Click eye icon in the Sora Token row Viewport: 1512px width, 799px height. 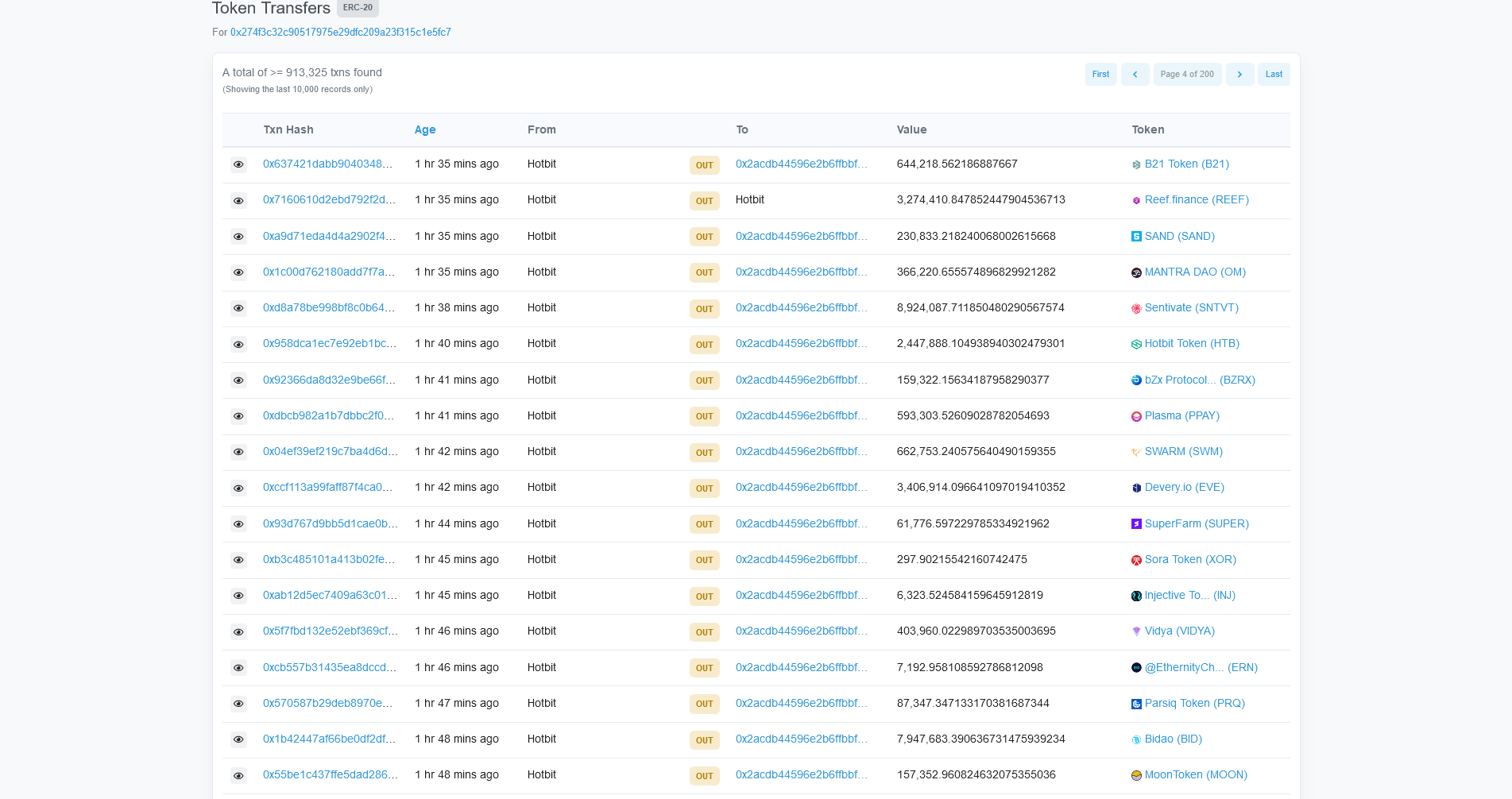[238, 560]
